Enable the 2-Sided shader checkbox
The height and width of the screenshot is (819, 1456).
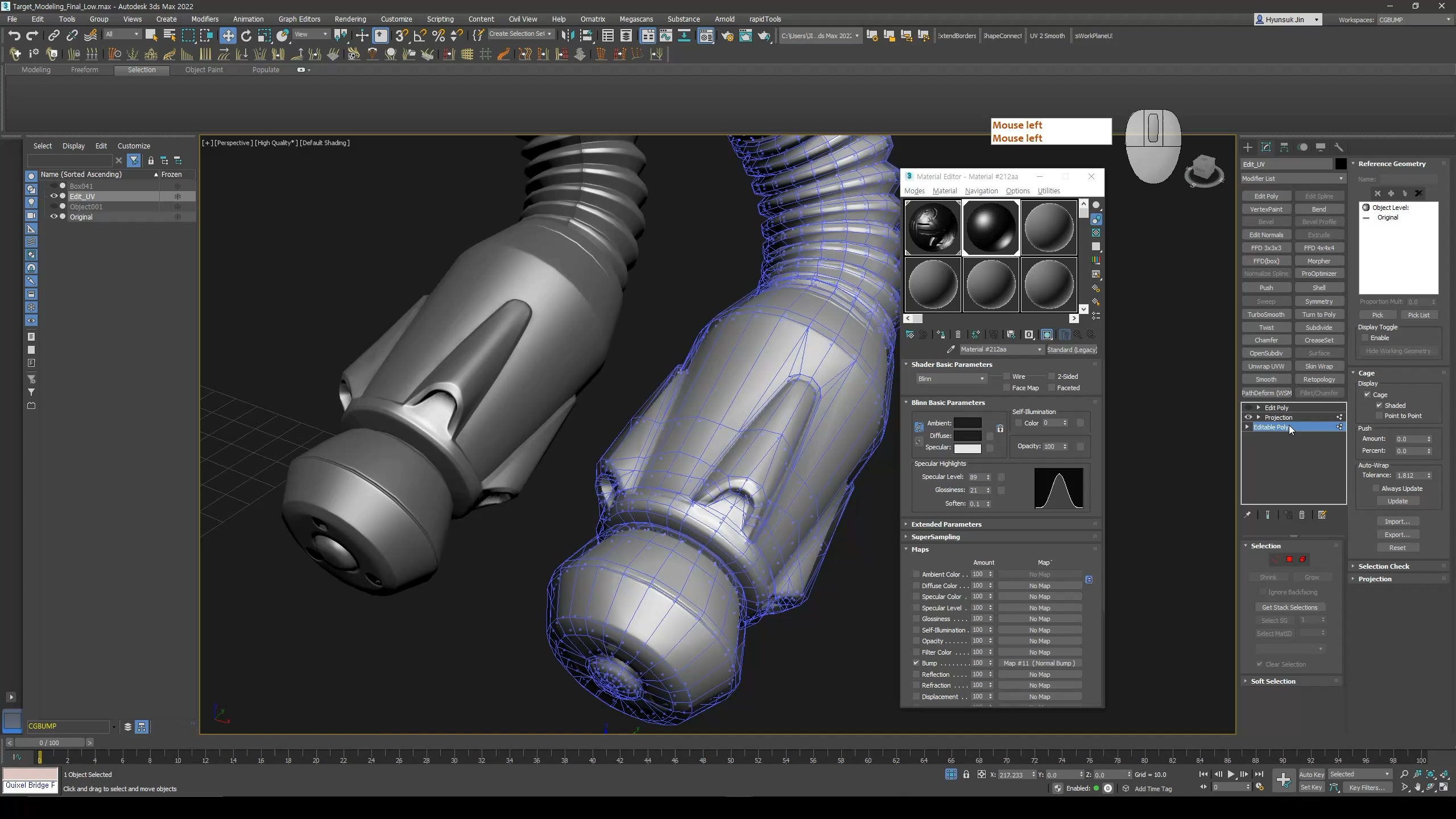click(x=1052, y=377)
